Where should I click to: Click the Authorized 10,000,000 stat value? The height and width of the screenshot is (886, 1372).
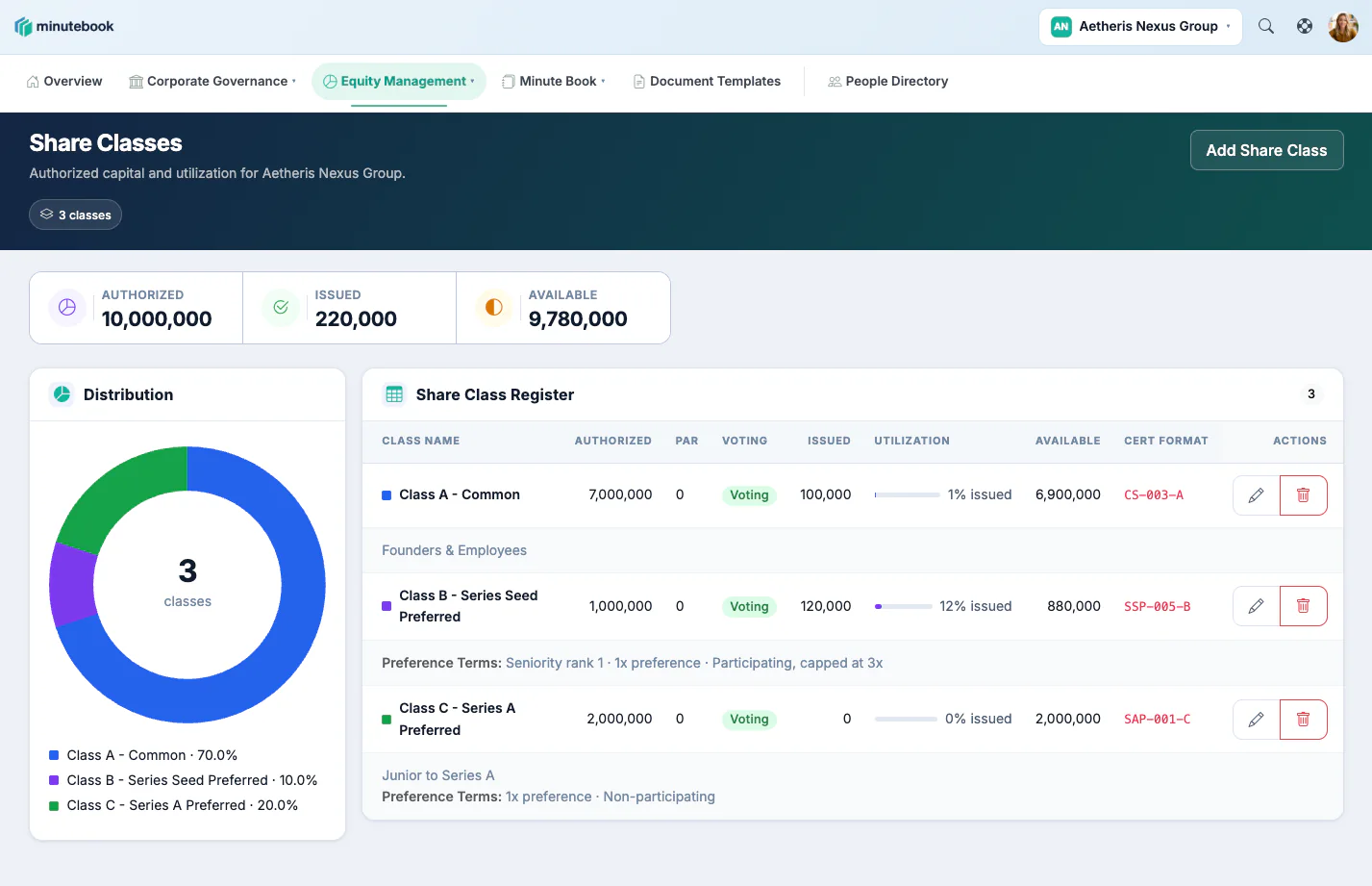[157, 319]
